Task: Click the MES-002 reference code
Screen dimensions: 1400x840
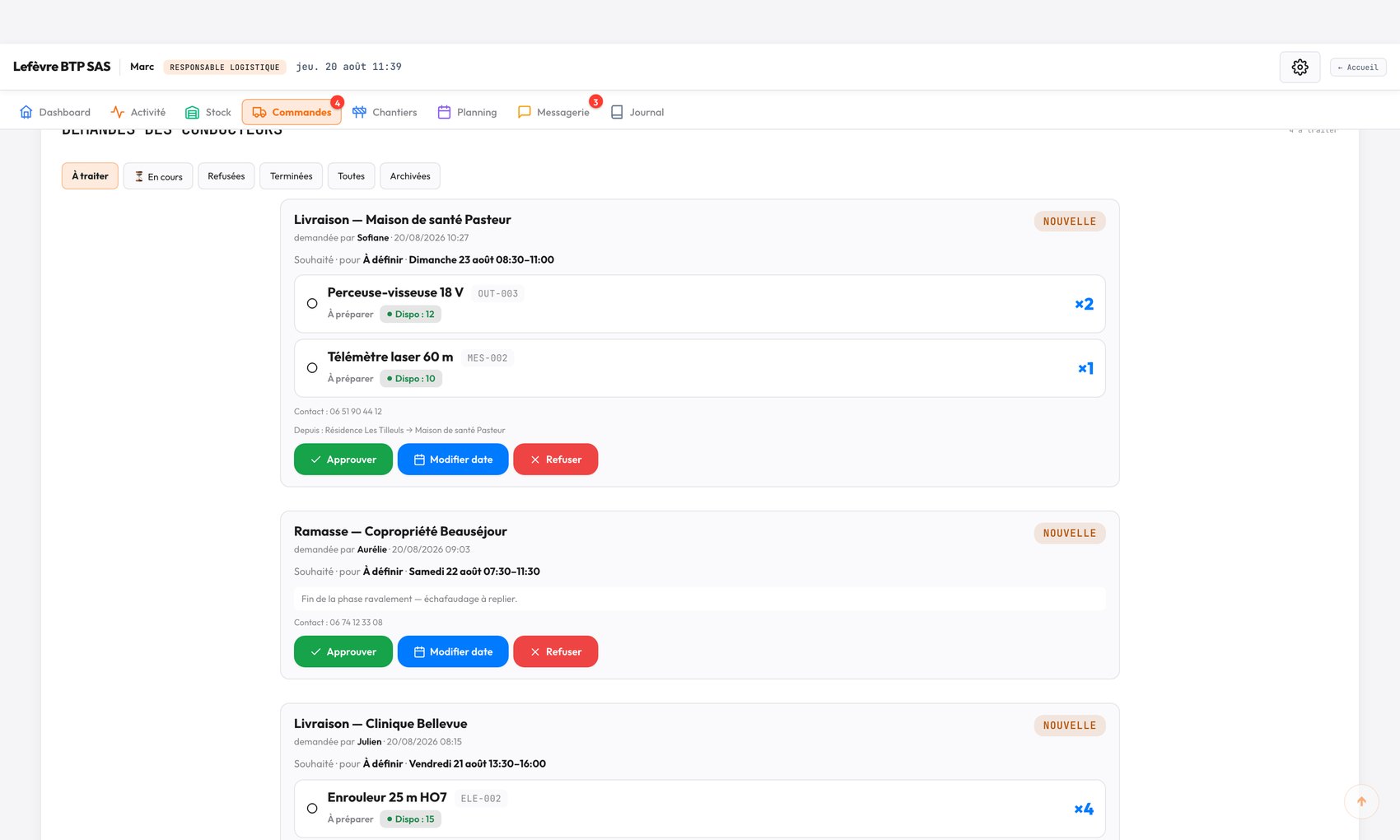Action: point(488,358)
